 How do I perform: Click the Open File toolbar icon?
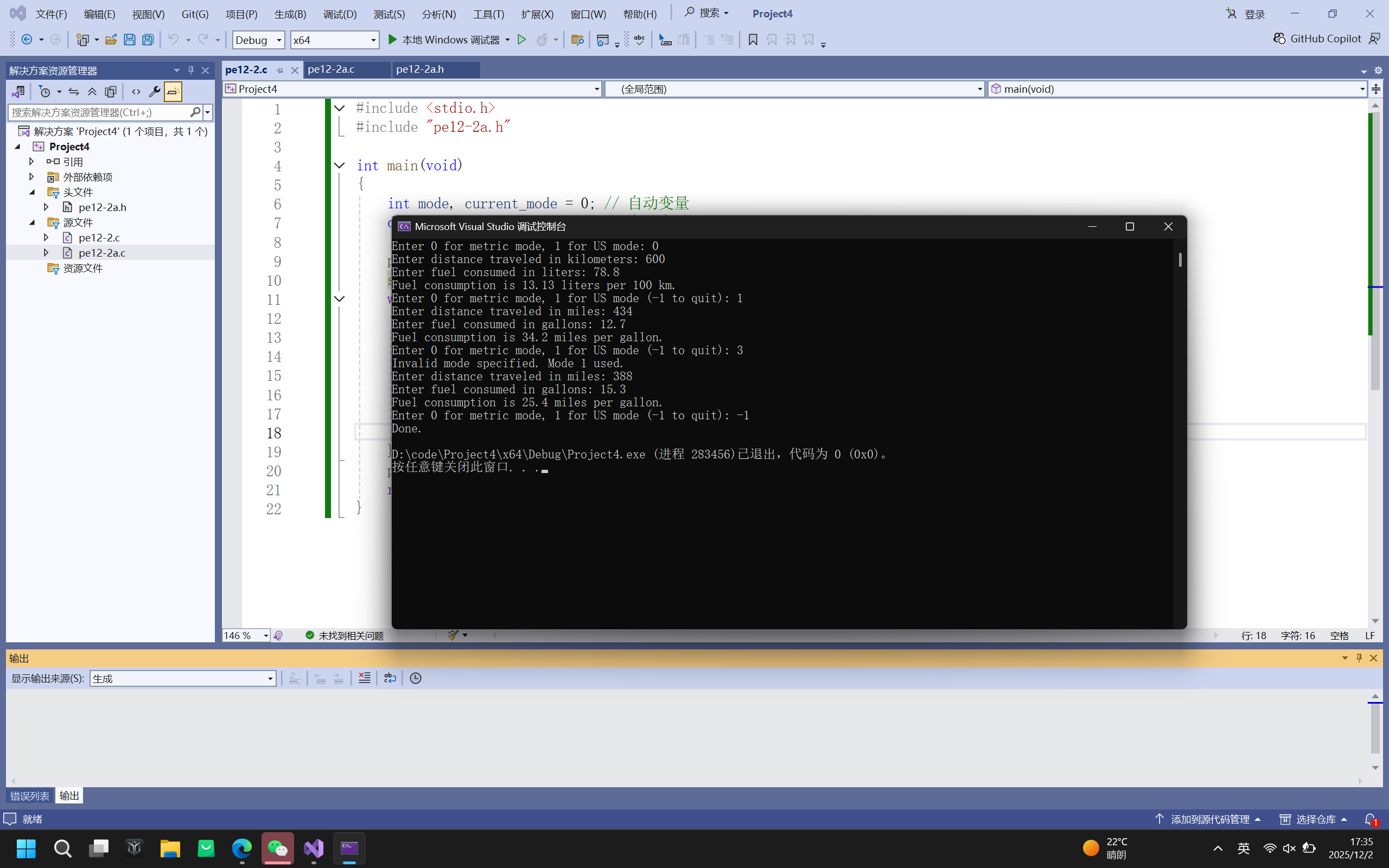pos(111,40)
